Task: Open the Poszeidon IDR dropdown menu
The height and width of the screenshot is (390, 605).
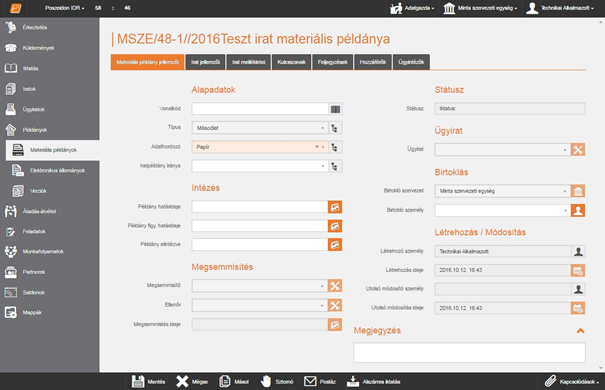Action: tap(64, 8)
